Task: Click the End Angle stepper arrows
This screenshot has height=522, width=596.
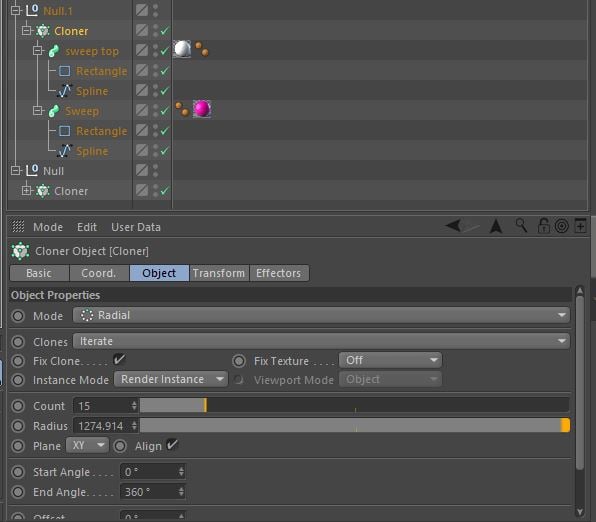Action: click(181, 492)
